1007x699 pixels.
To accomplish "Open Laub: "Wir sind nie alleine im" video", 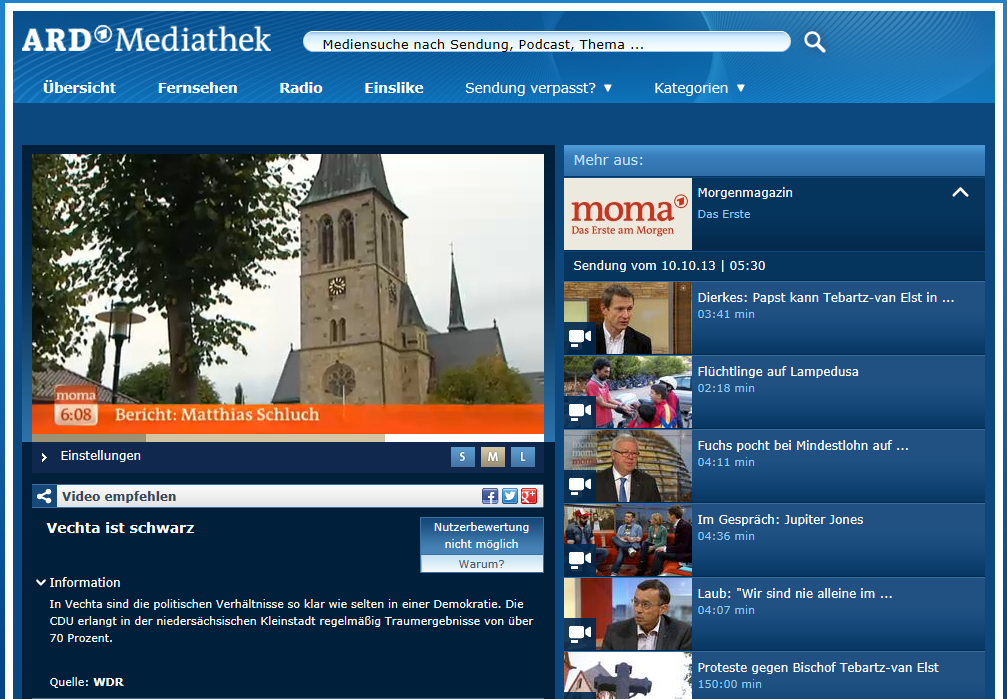I will point(795,594).
